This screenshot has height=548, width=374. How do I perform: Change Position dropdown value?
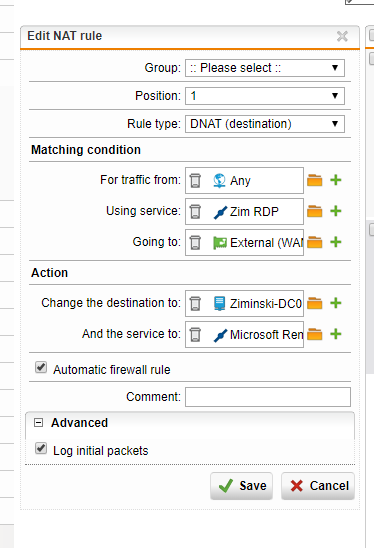pos(265,96)
